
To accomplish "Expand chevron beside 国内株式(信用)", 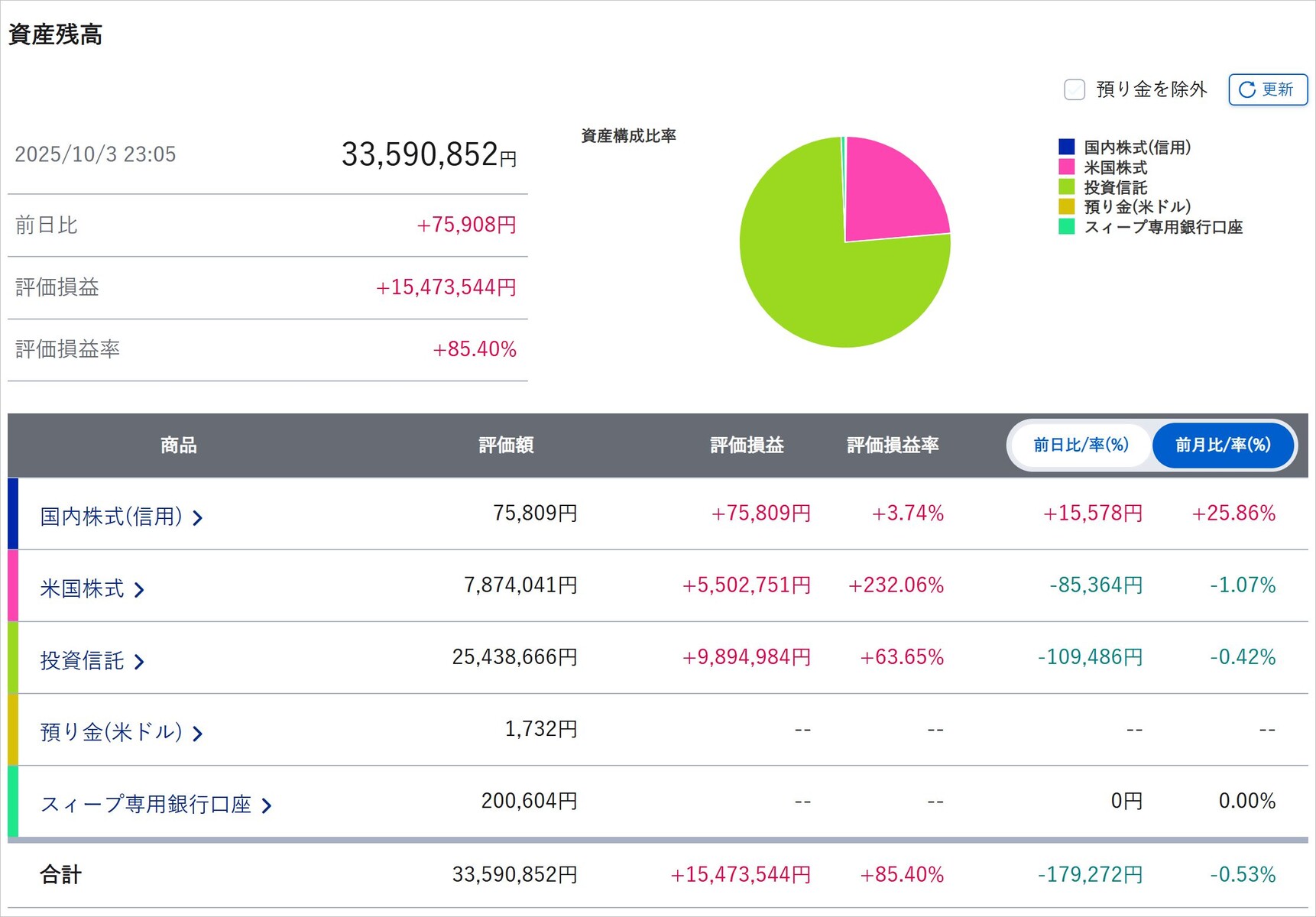I will (x=198, y=518).
